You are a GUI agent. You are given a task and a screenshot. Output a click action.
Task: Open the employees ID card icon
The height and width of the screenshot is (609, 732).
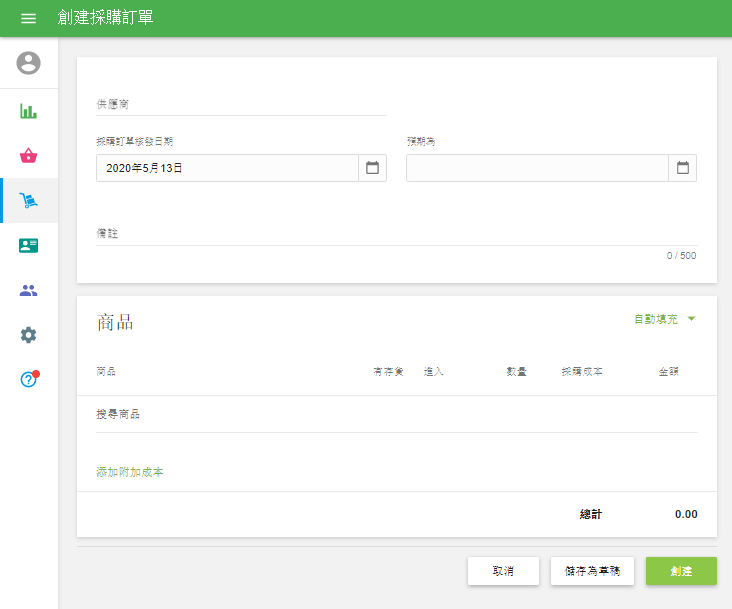[28, 246]
